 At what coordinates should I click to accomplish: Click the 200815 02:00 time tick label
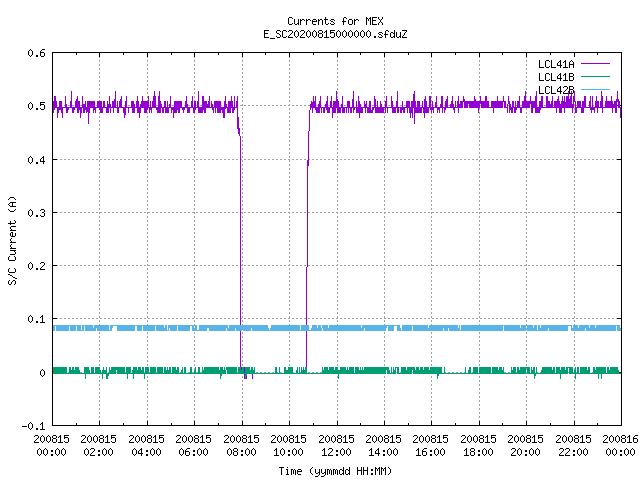click(98, 445)
